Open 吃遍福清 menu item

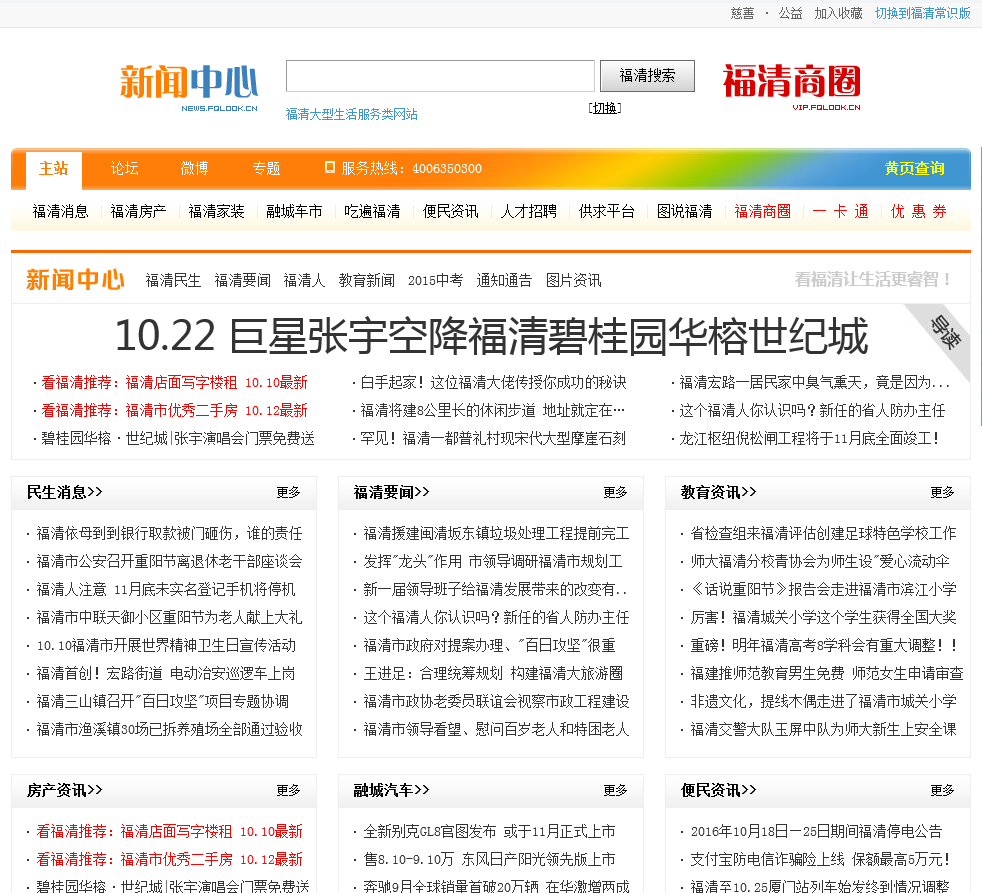(372, 212)
